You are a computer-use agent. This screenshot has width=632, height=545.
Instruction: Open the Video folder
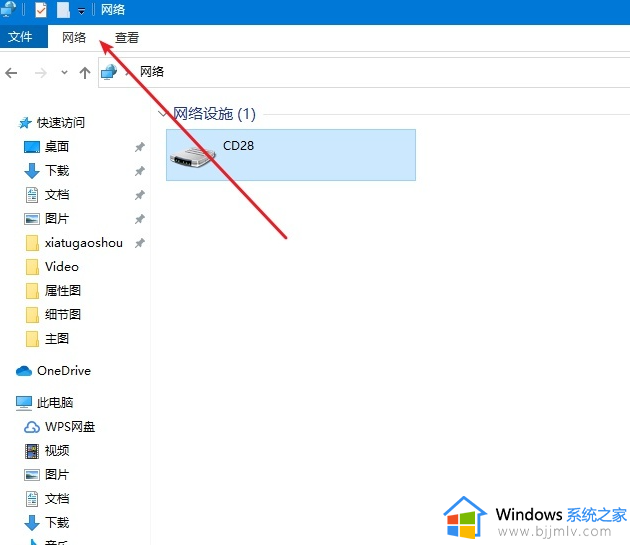click(x=62, y=267)
